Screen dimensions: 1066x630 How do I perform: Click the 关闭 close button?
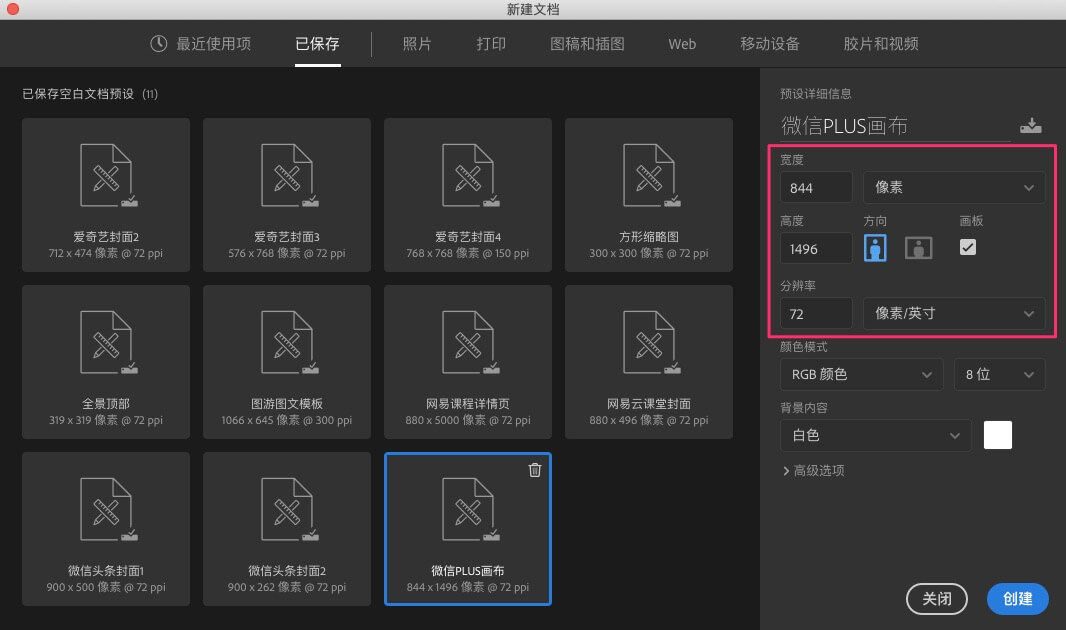click(x=937, y=599)
